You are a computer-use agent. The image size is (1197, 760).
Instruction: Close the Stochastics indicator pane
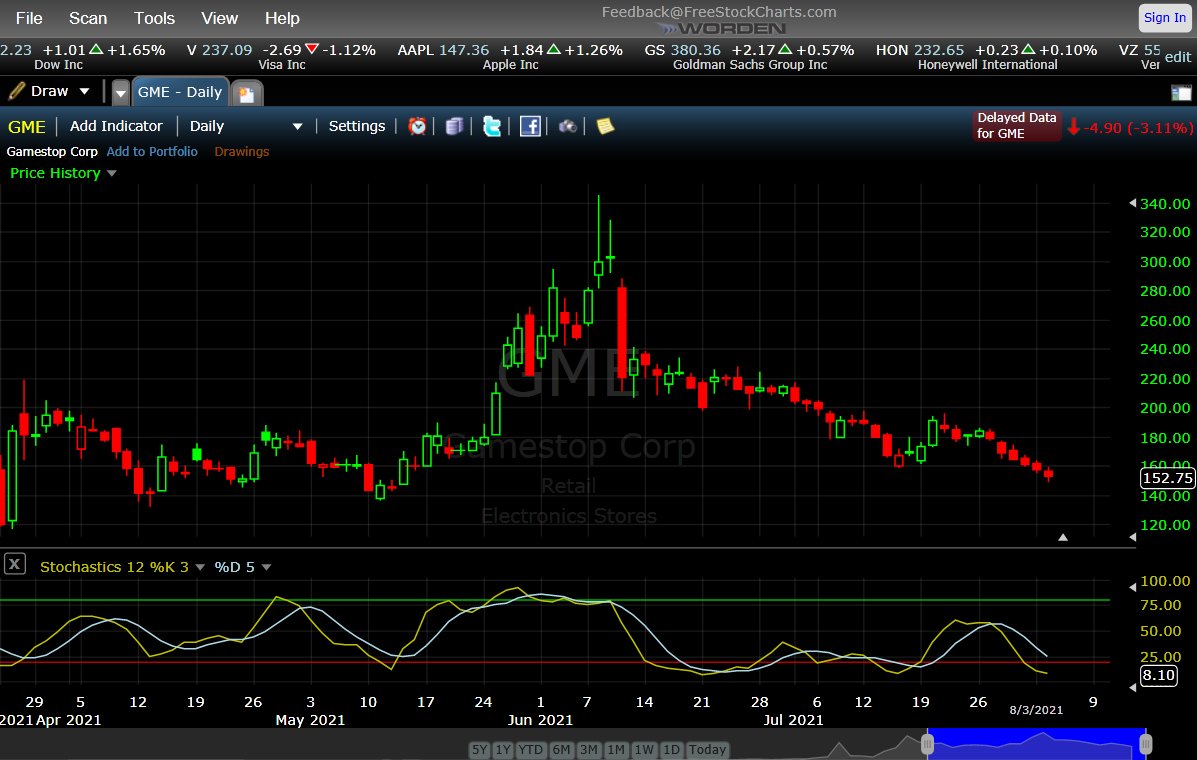click(15, 565)
